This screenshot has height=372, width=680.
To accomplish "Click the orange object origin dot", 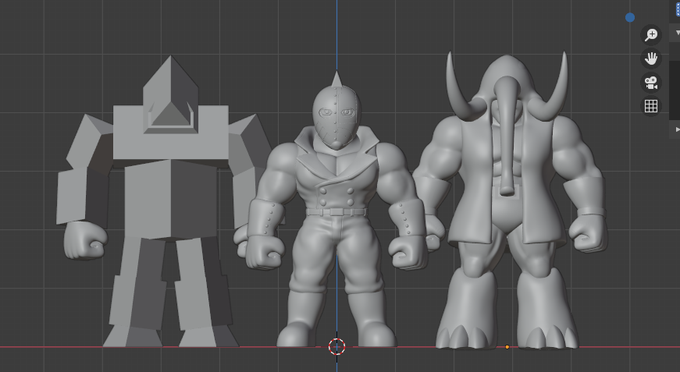I will tap(507, 347).
